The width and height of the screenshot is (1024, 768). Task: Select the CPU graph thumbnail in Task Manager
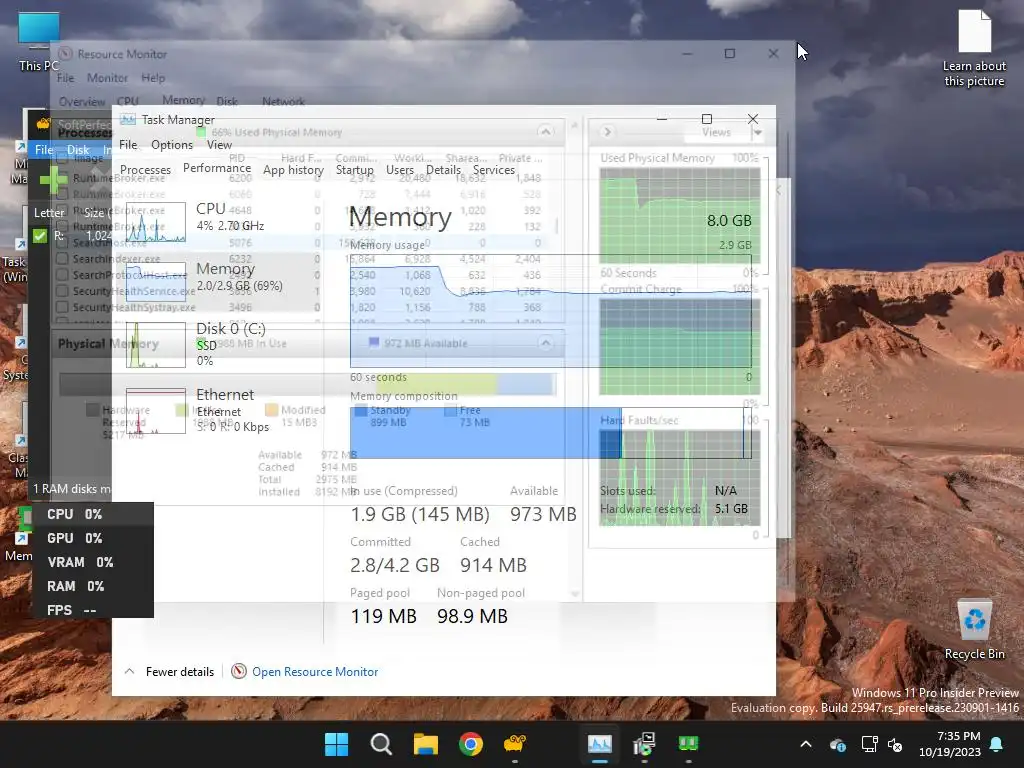pyautogui.click(x=155, y=222)
